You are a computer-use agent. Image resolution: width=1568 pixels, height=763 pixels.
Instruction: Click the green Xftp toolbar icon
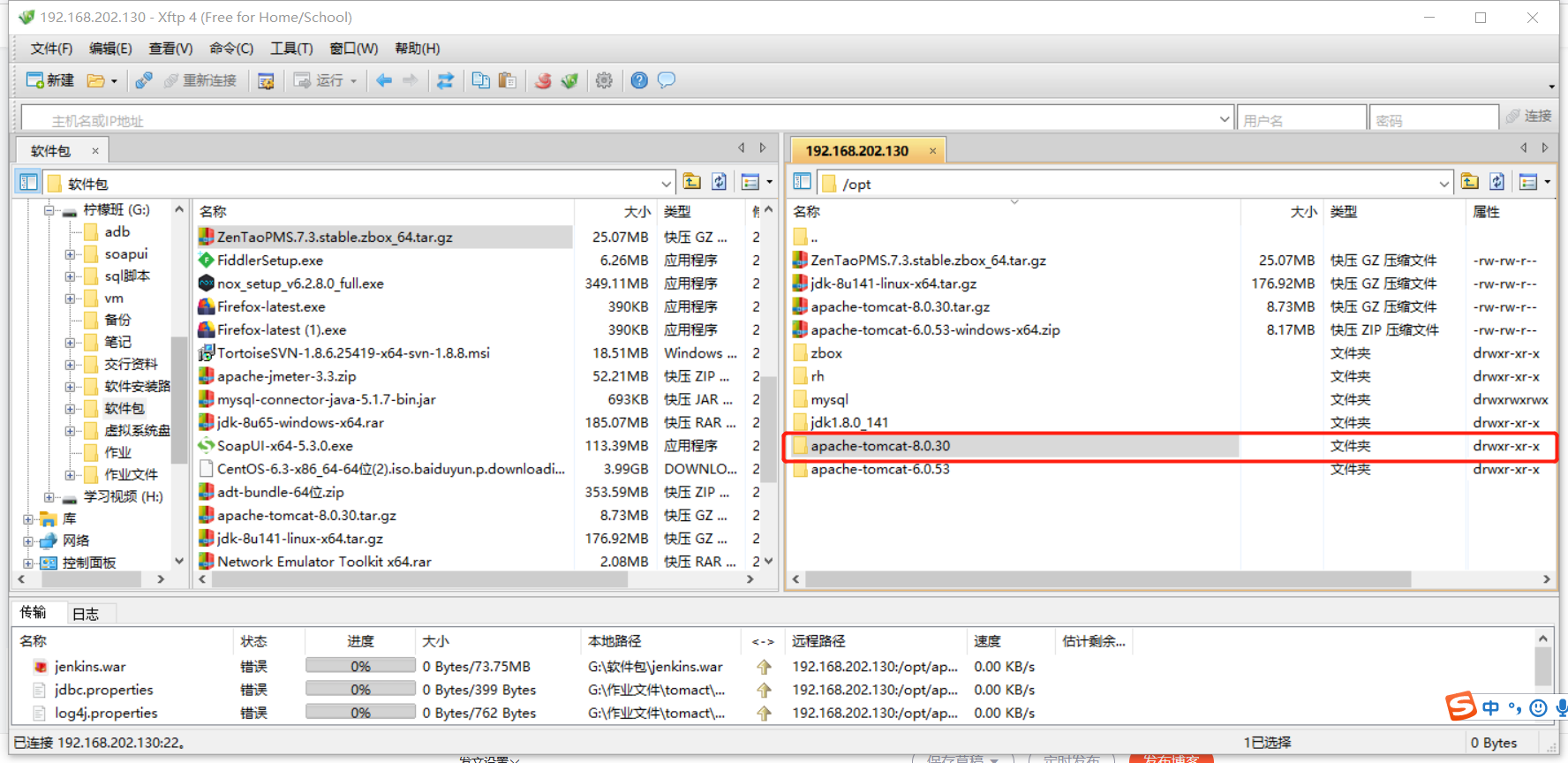click(569, 80)
